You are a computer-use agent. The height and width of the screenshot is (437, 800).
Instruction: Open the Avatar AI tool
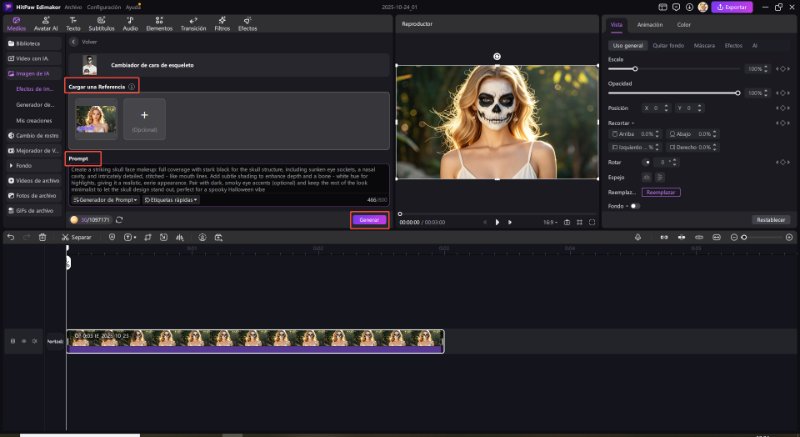[x=46, y=24]
